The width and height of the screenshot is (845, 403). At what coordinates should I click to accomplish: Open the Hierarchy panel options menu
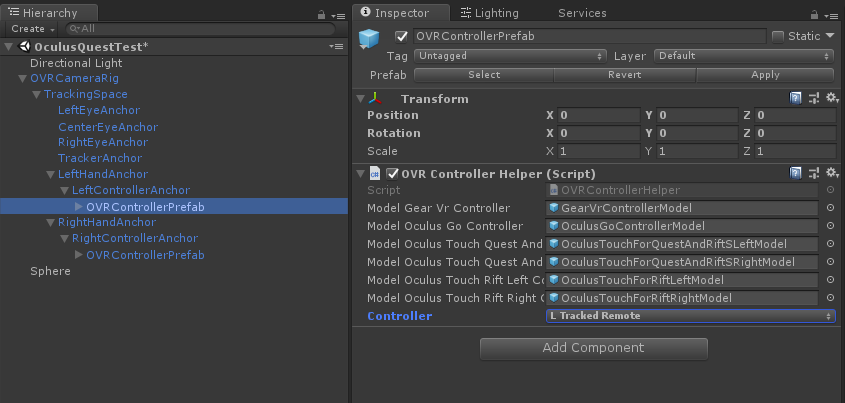pyautogui.click(x=337, y=16)
